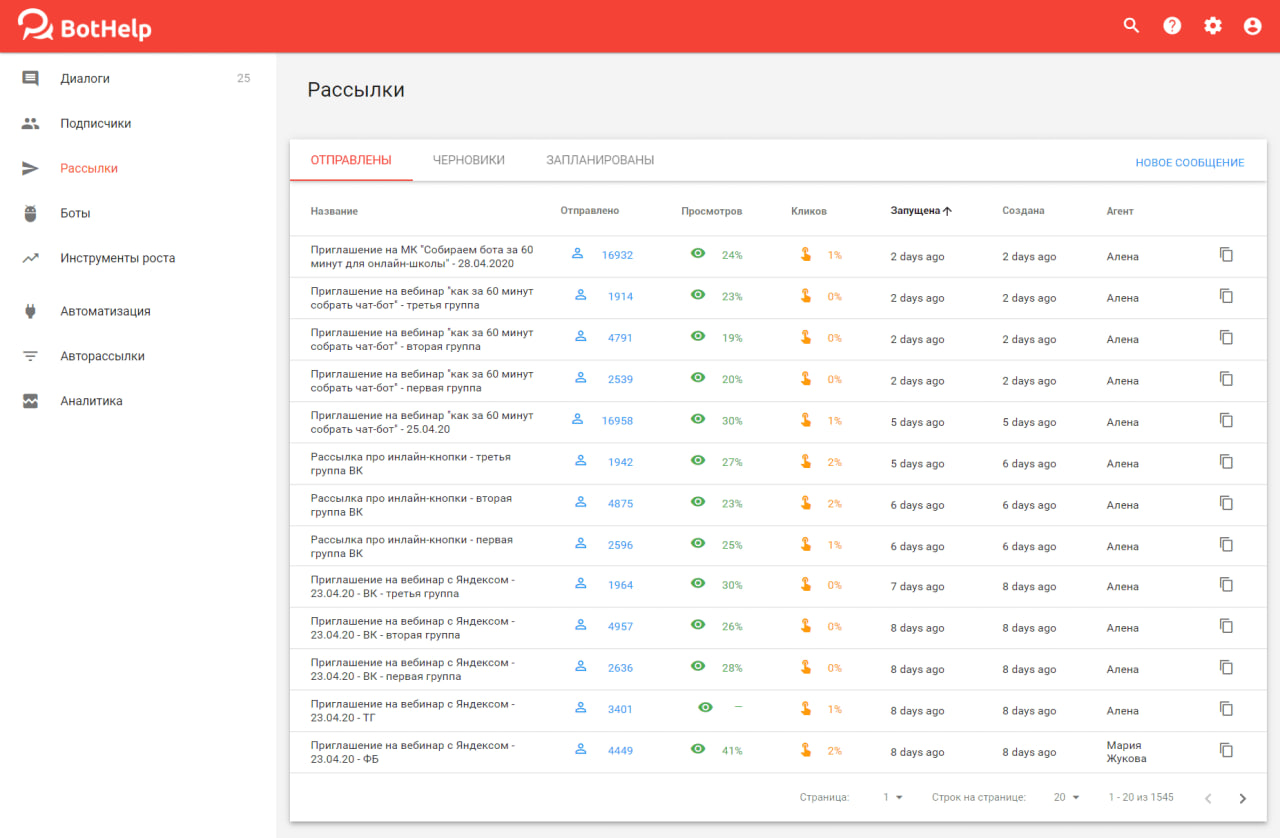Click the НОВОЕ СООБЩЕНИЕ link

coord(1189,161)
